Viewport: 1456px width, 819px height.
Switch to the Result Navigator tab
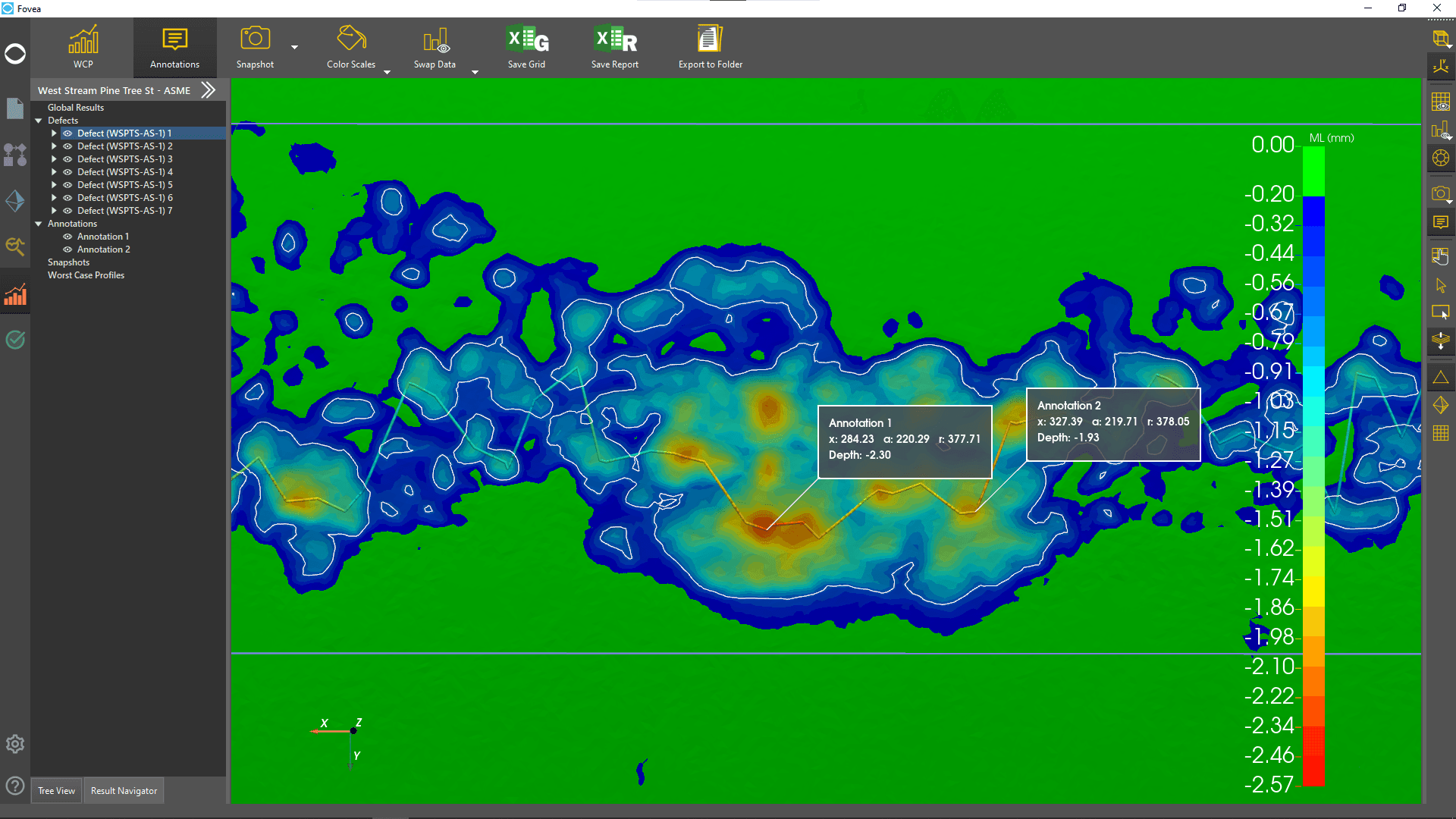124,791
